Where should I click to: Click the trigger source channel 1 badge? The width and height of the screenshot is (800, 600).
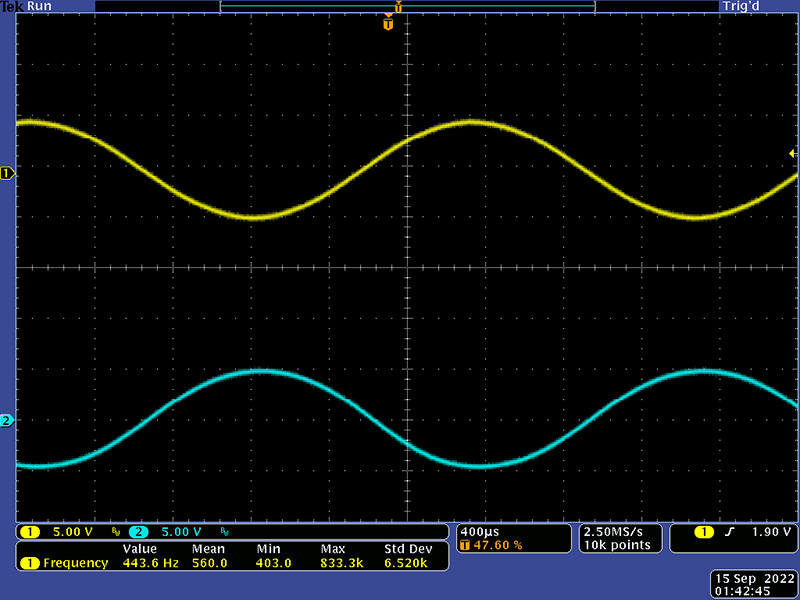pyautogui.click(x=704, y=532)
